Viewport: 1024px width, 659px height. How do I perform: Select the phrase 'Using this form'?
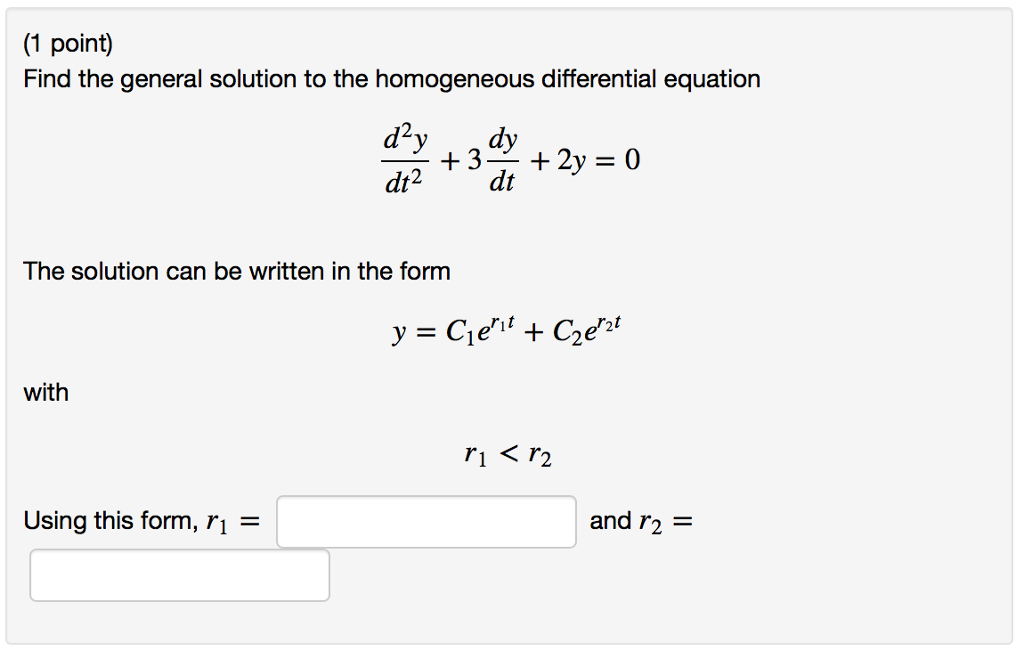click(110, 520)
